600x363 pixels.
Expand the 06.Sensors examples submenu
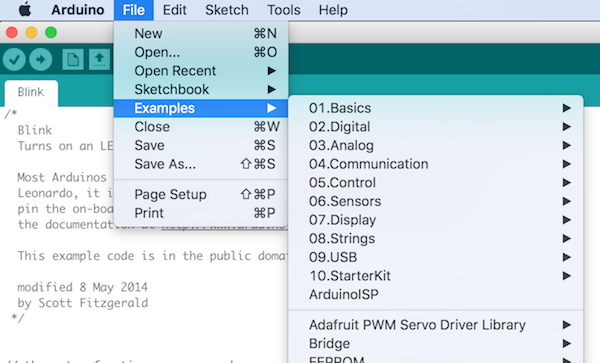pyautogui.click(x=436, y=201)
